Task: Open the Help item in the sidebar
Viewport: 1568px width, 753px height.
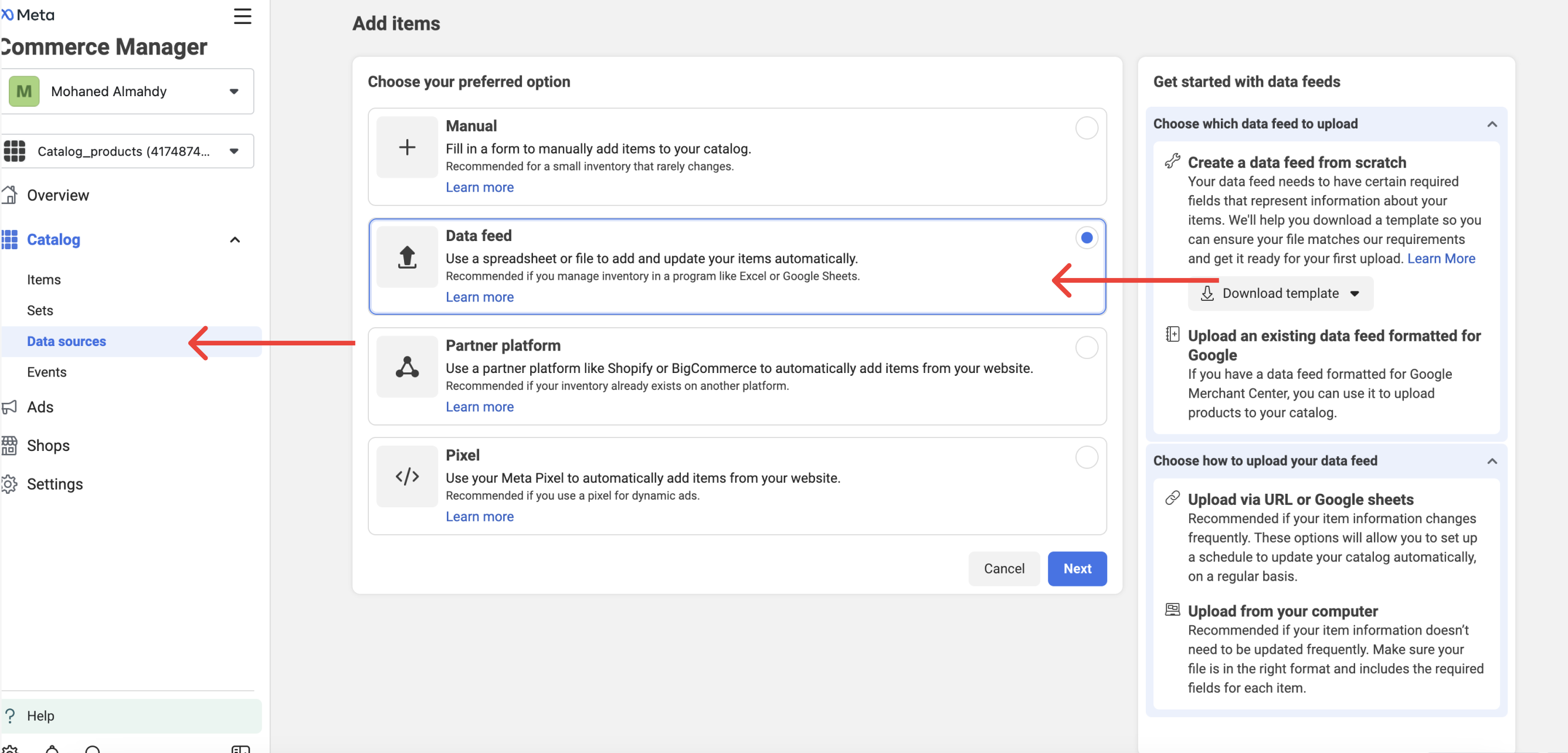Action: point(40,716)
